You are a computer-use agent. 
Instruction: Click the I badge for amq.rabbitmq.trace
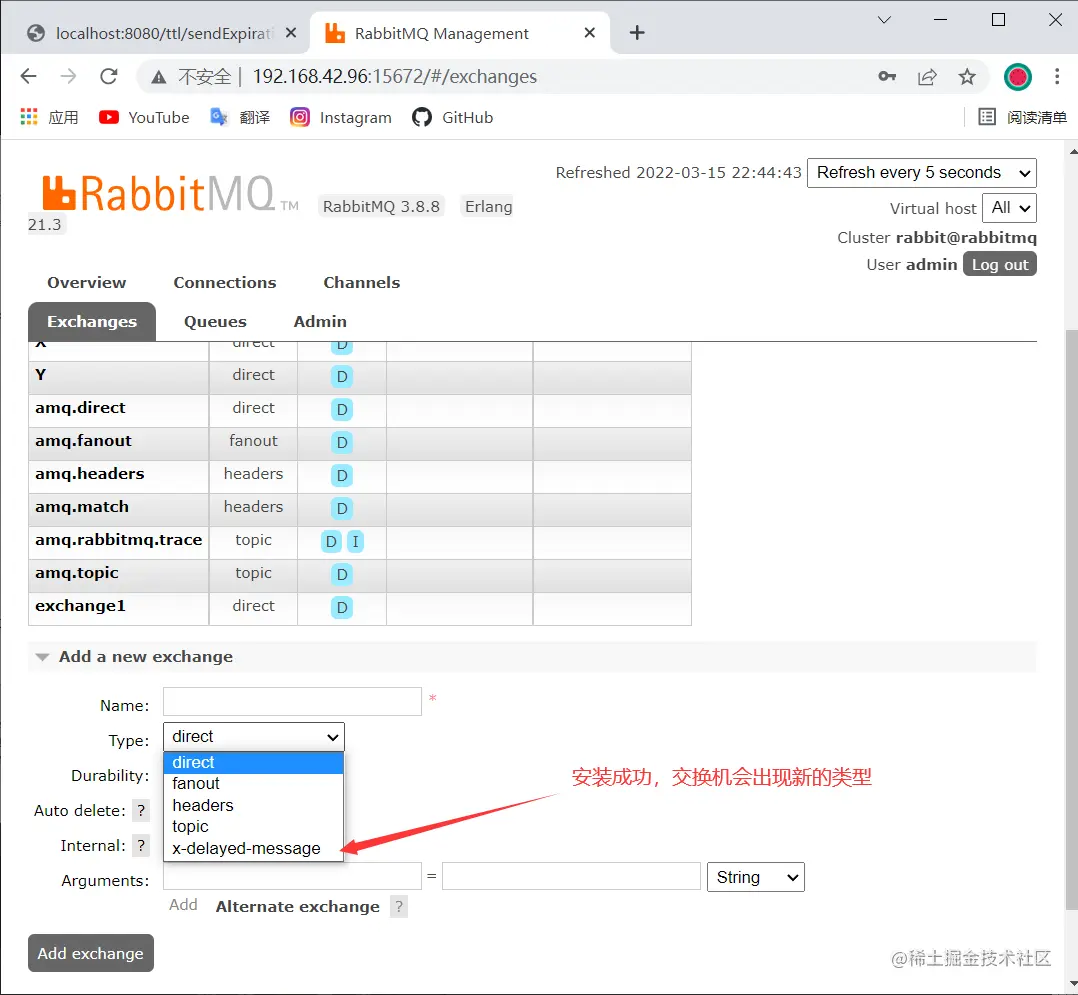(355, 542)
